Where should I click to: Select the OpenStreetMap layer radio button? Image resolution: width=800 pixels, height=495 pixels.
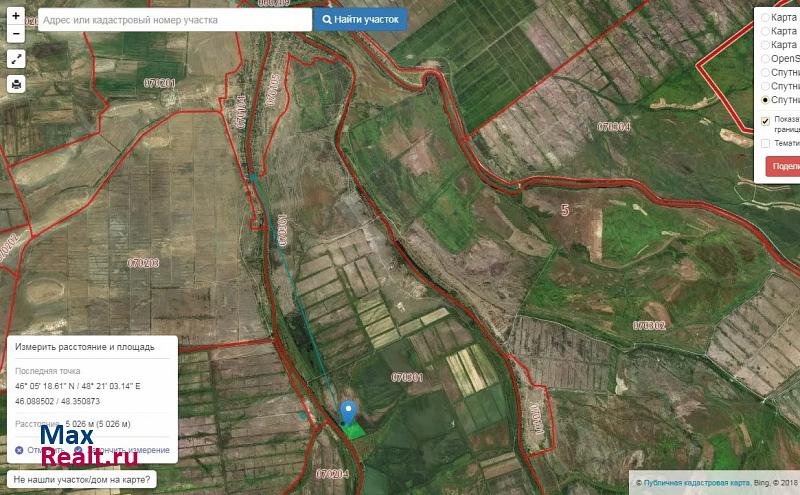pos(766,58)
